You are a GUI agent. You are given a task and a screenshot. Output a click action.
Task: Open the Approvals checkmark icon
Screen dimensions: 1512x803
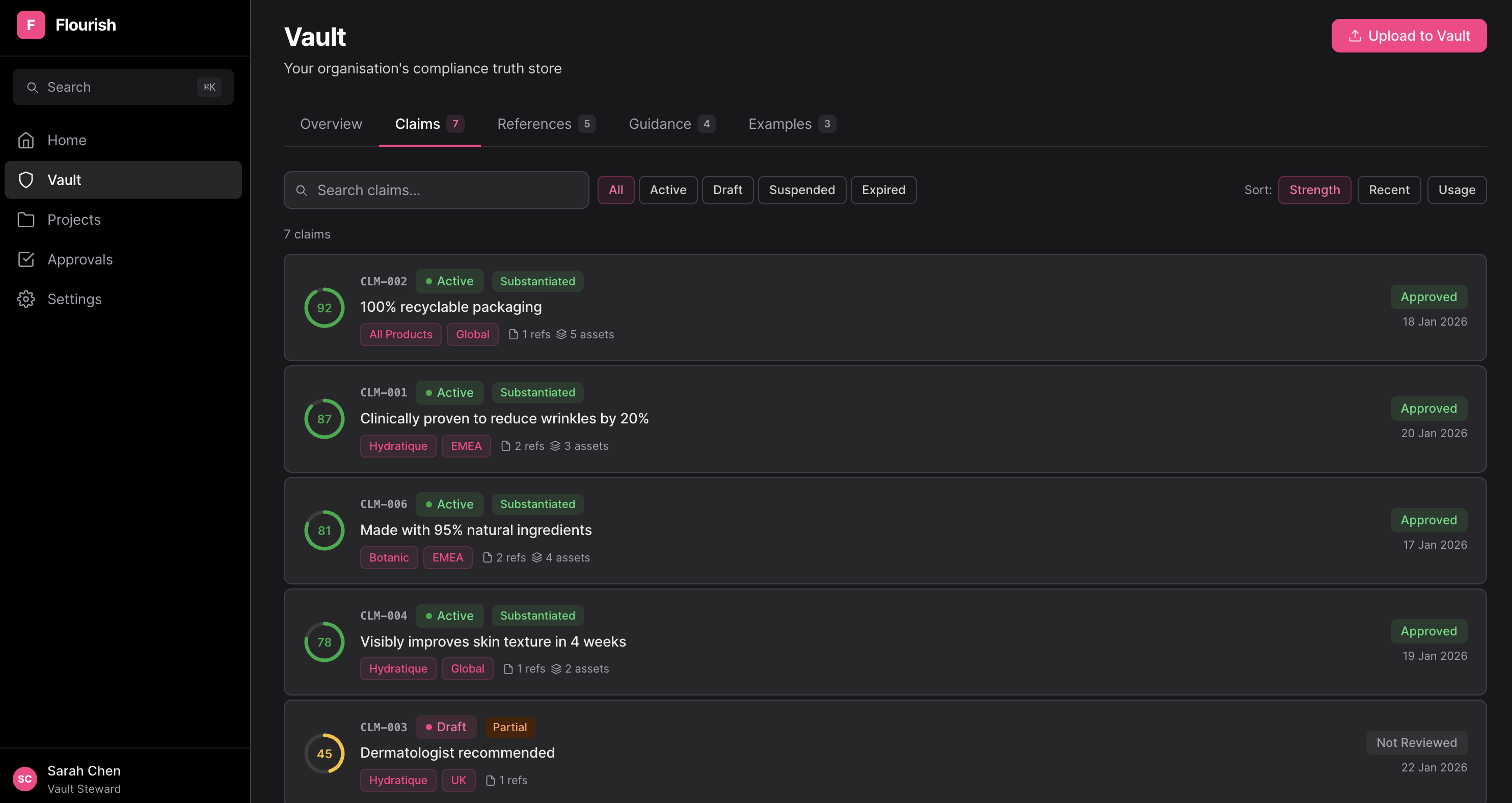26,259
